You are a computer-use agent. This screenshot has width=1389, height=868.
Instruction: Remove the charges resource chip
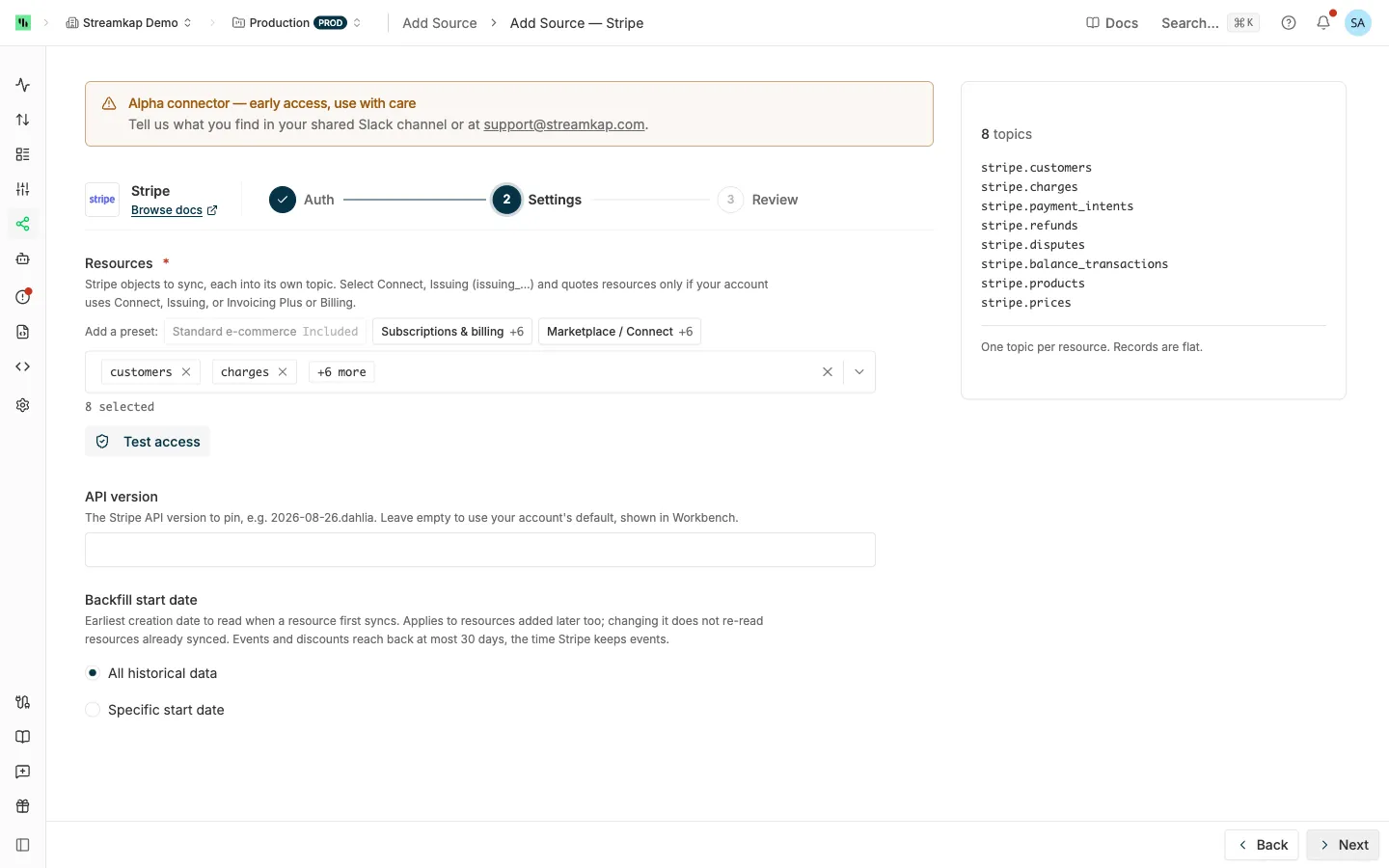tap(283, 372)
